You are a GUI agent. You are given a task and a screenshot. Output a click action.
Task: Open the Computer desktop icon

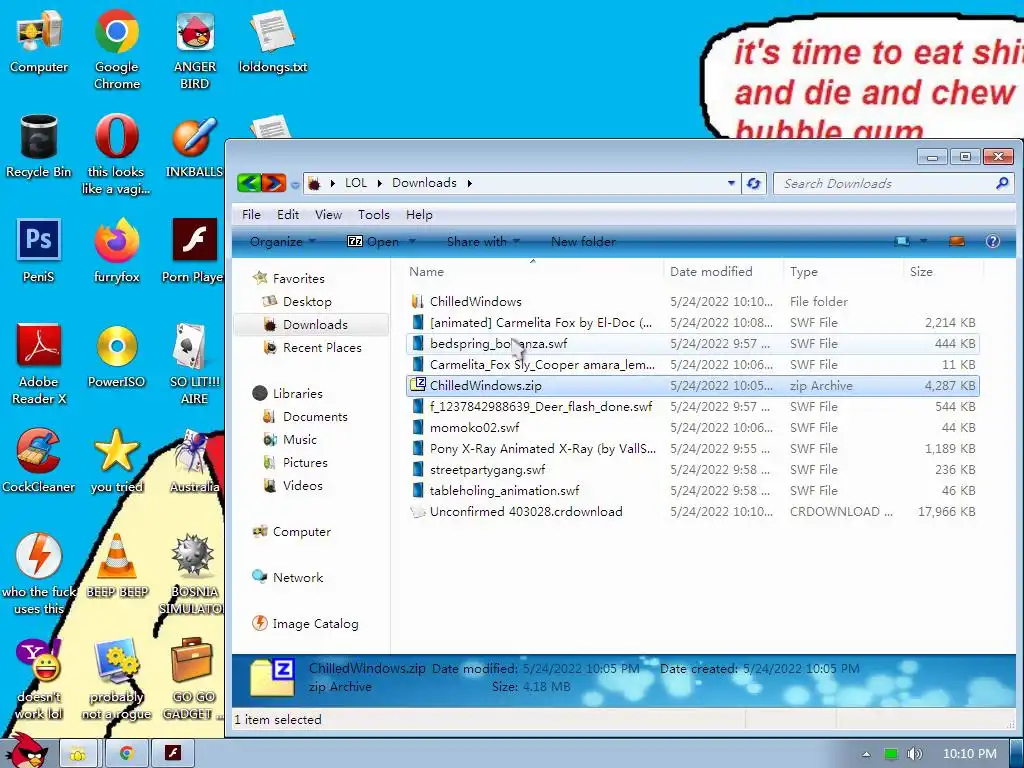click(x=39, y=42)
